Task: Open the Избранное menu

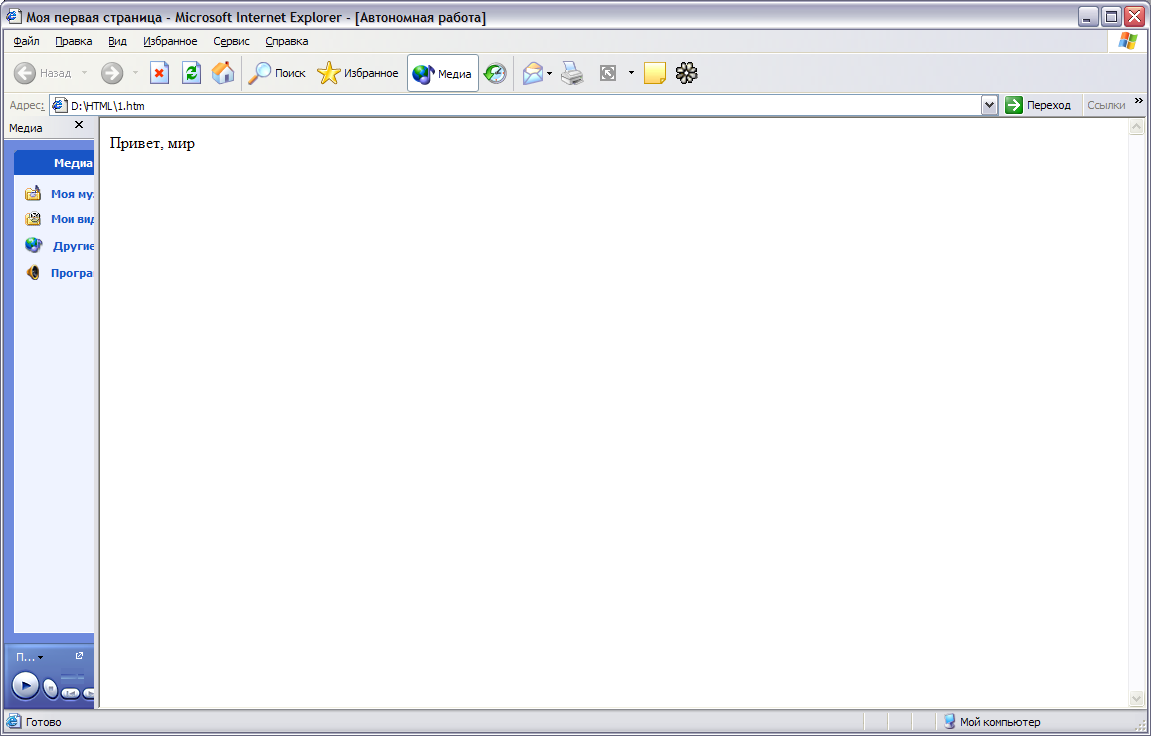Action: click(x=170, y=41)
